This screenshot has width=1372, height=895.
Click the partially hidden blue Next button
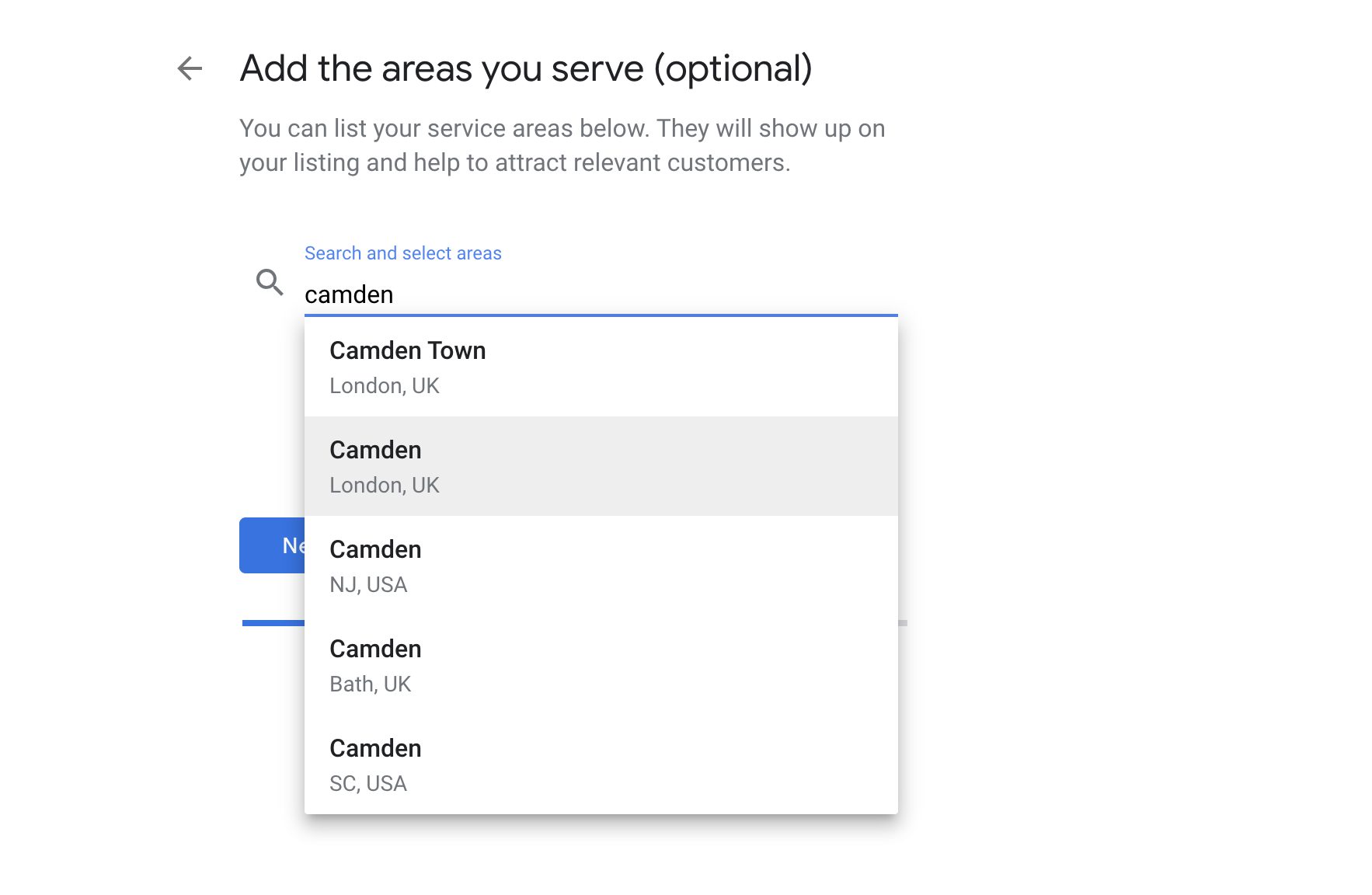click(x=272, y=545)
